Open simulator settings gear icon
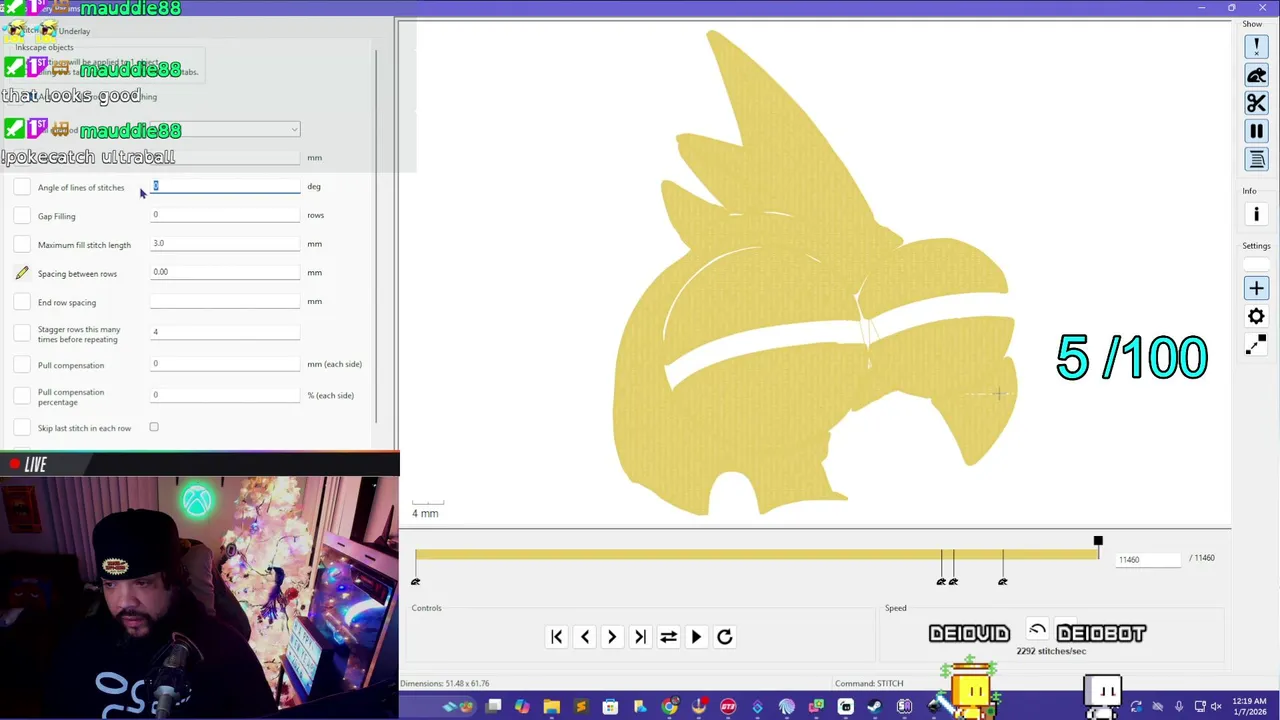1280x720 pixels. point(1256,316)
